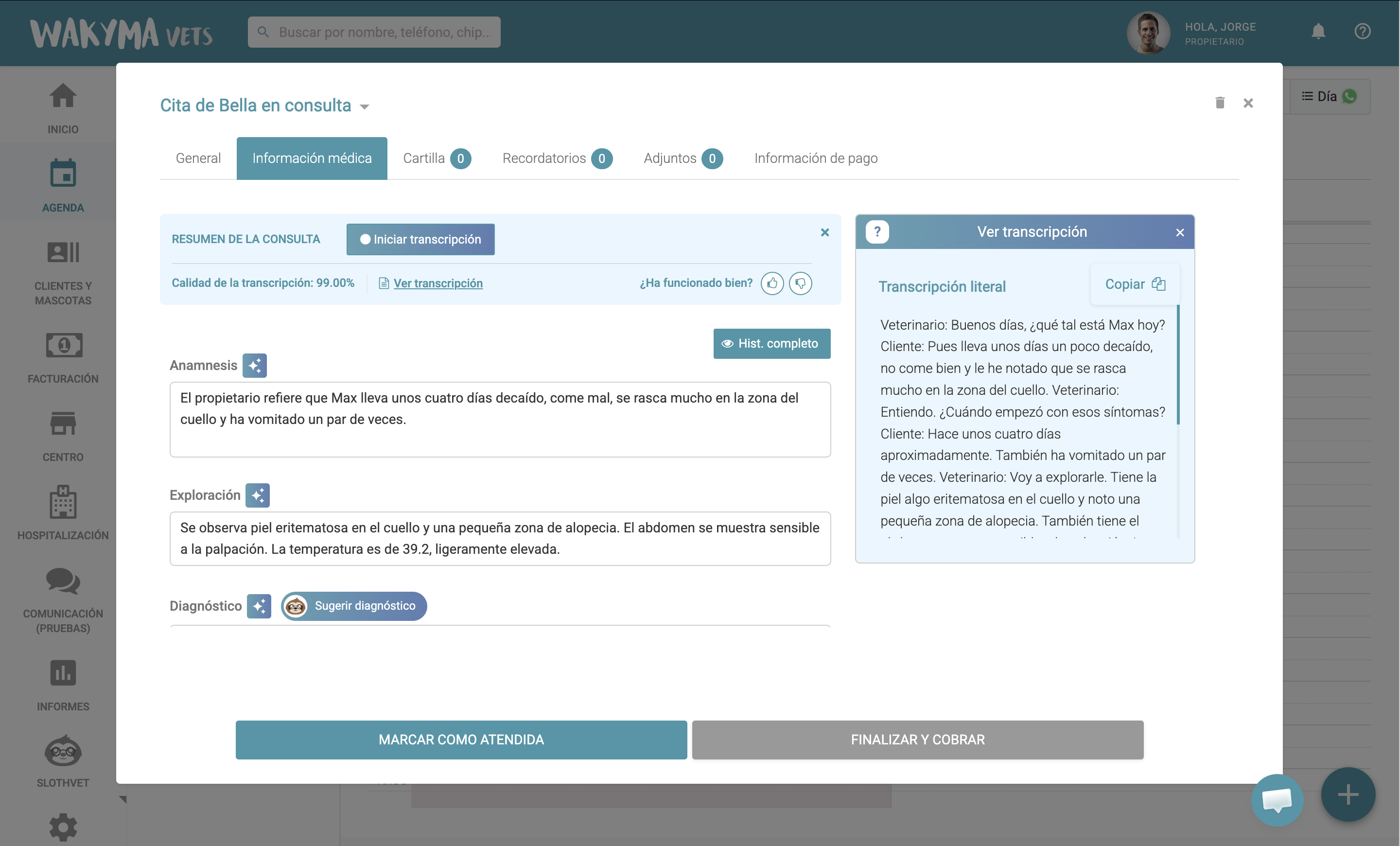Click the sidebar collapse arrow

(122, 799)
